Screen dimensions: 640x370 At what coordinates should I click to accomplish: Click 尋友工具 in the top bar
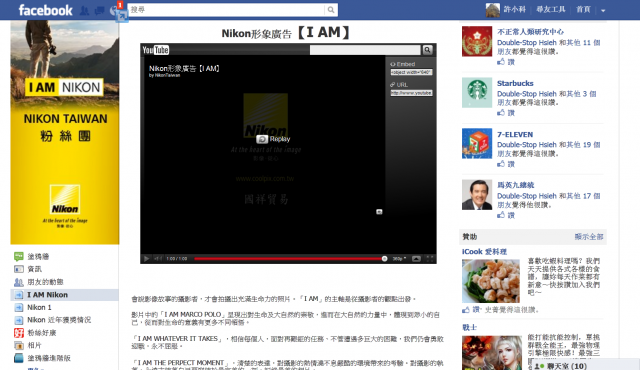551,9
